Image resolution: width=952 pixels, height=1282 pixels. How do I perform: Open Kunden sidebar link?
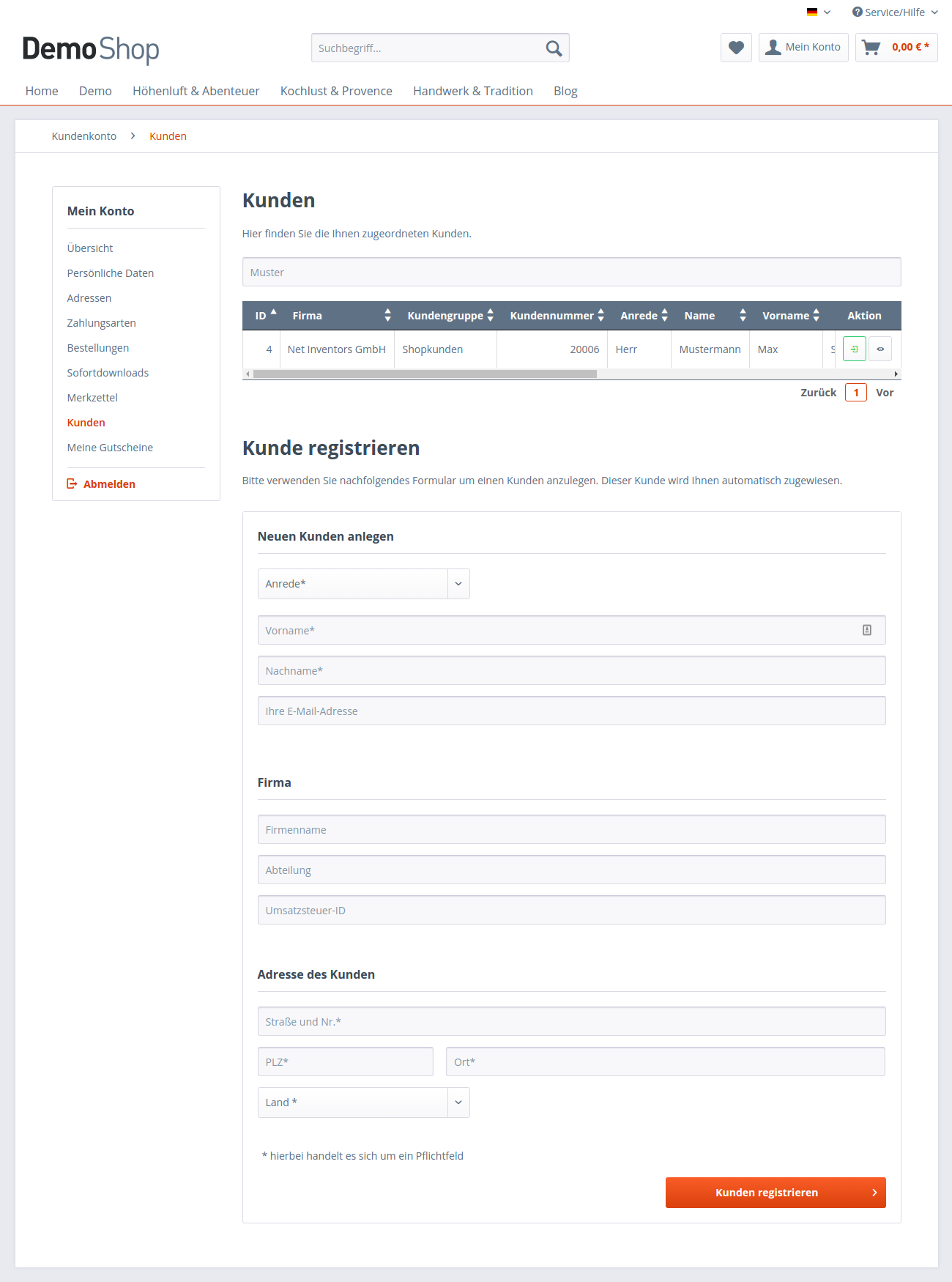(86, 423)
